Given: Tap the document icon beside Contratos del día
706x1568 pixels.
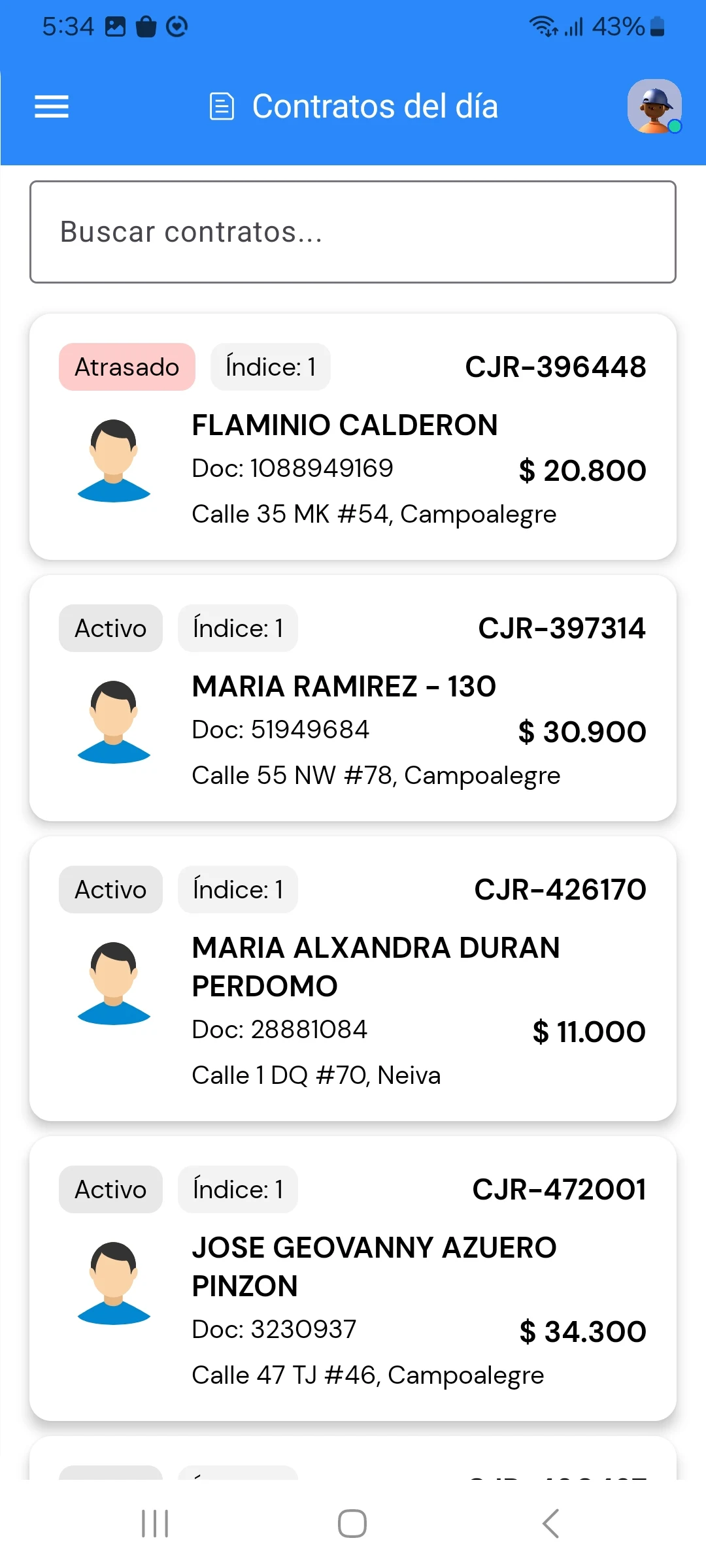Looking at the screenshot, I should click(222, 106).
